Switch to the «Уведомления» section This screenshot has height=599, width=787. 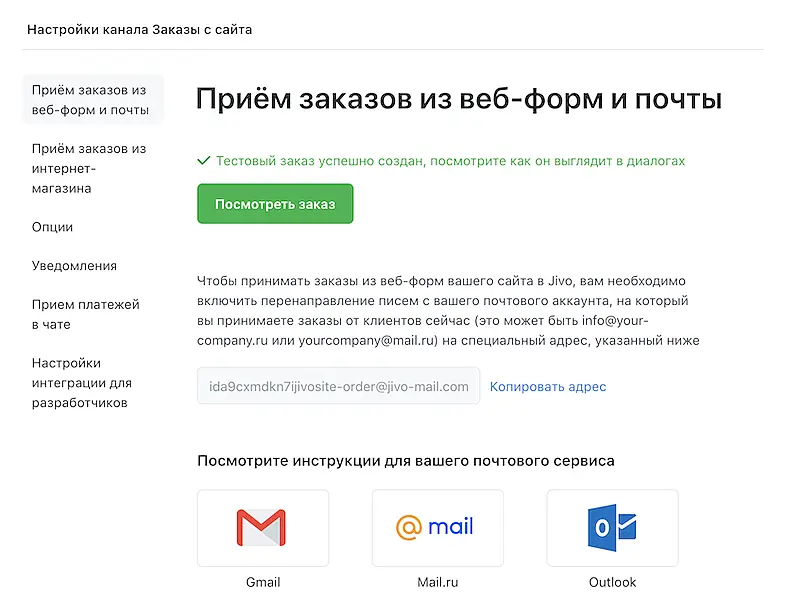[x=74, y=266]
